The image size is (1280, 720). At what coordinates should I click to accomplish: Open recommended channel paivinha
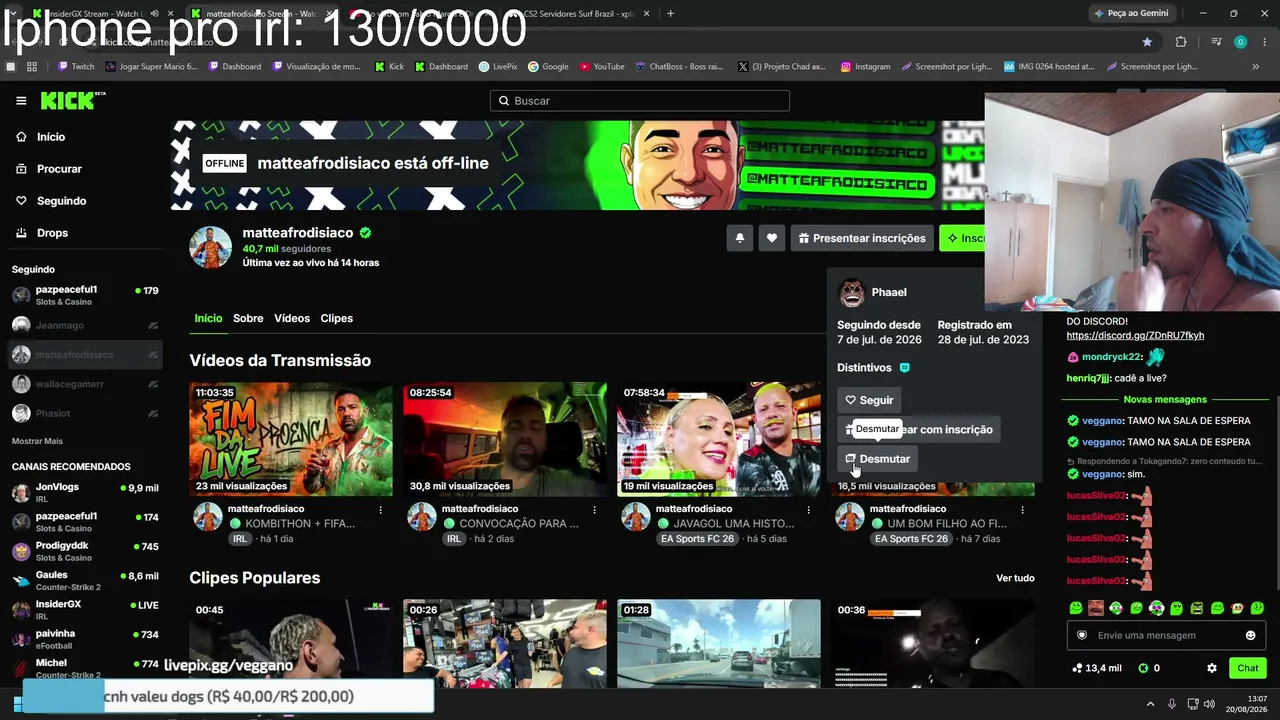click(85, 640)
